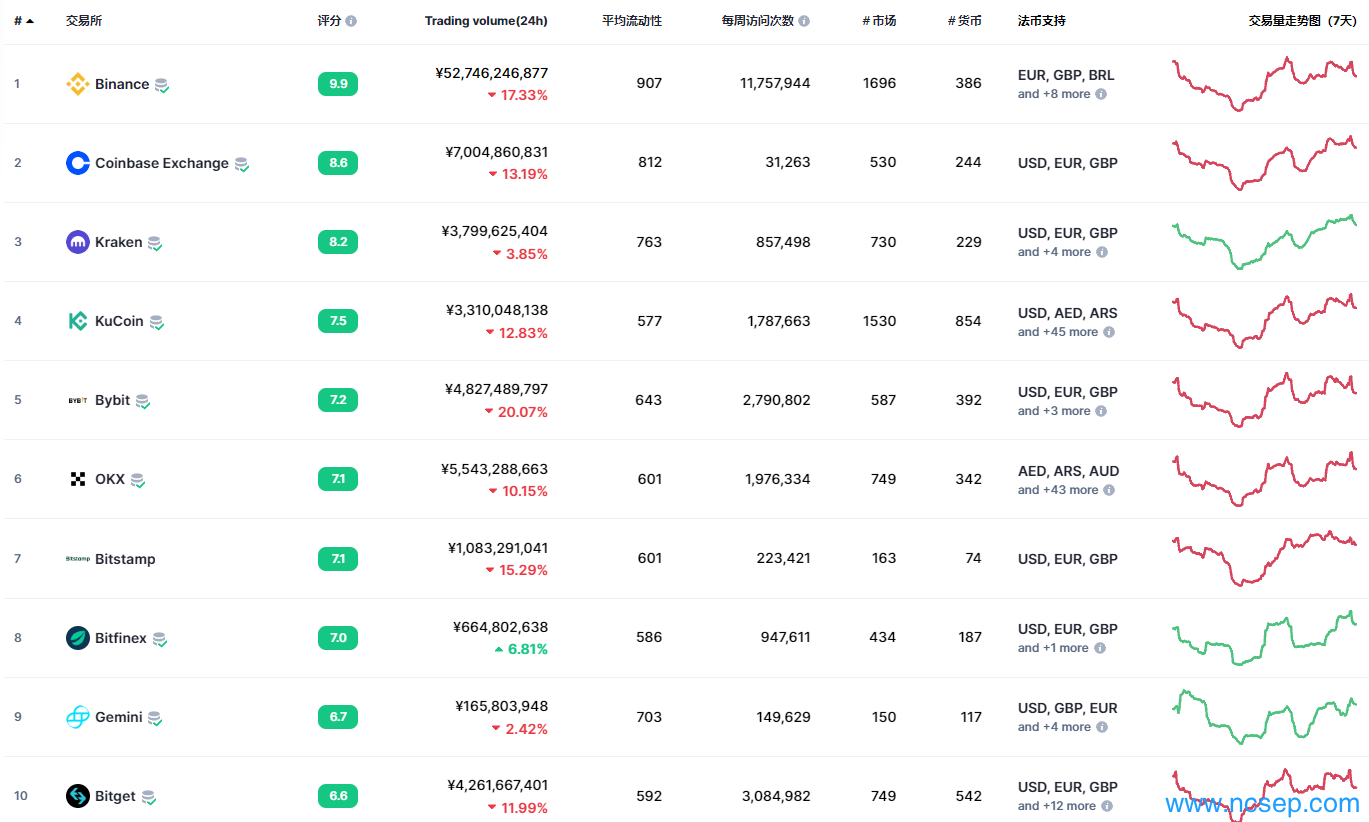This screenshot has width=1369, height=822.
Task: Open the Coinbase Exchange link
Action: pyautogui.click(x=162, y=163)
